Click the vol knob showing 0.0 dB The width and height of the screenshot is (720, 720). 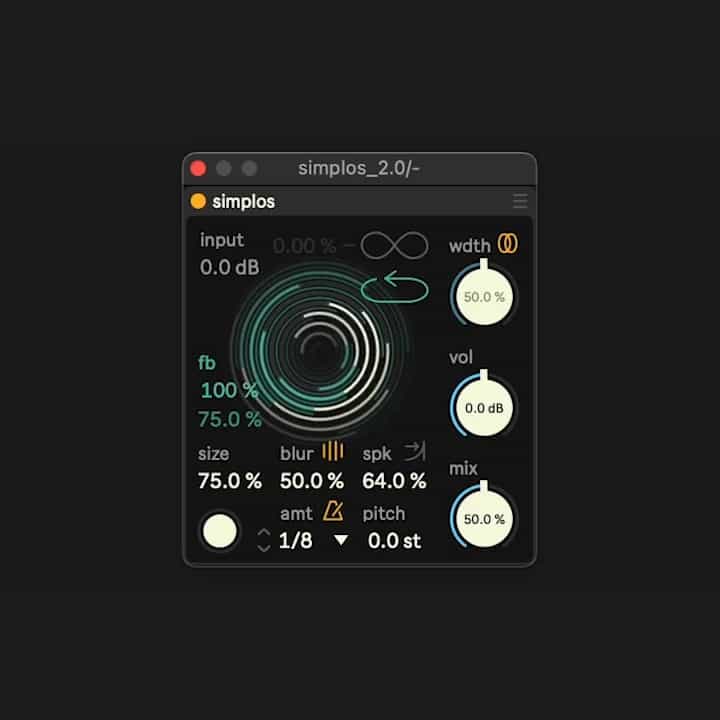[484, 408]
